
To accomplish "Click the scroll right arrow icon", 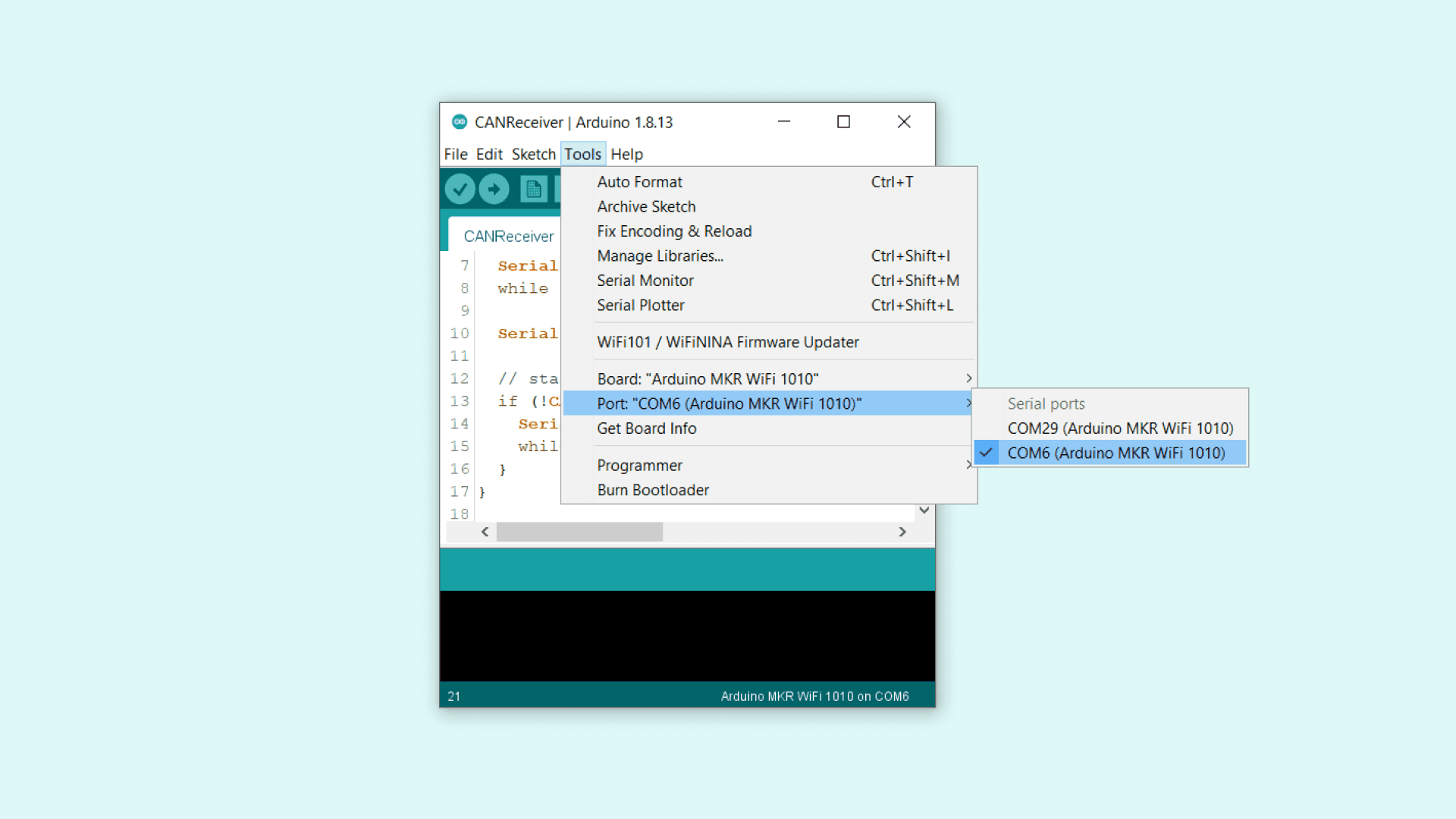I will [902, 532].
